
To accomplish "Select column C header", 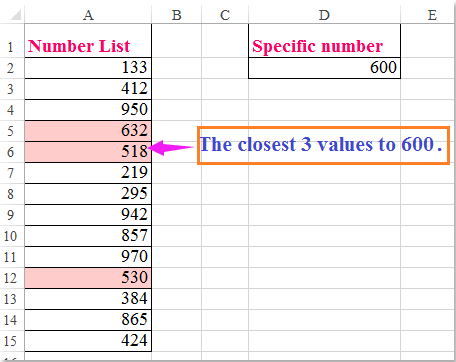I will tap(225, 15).
